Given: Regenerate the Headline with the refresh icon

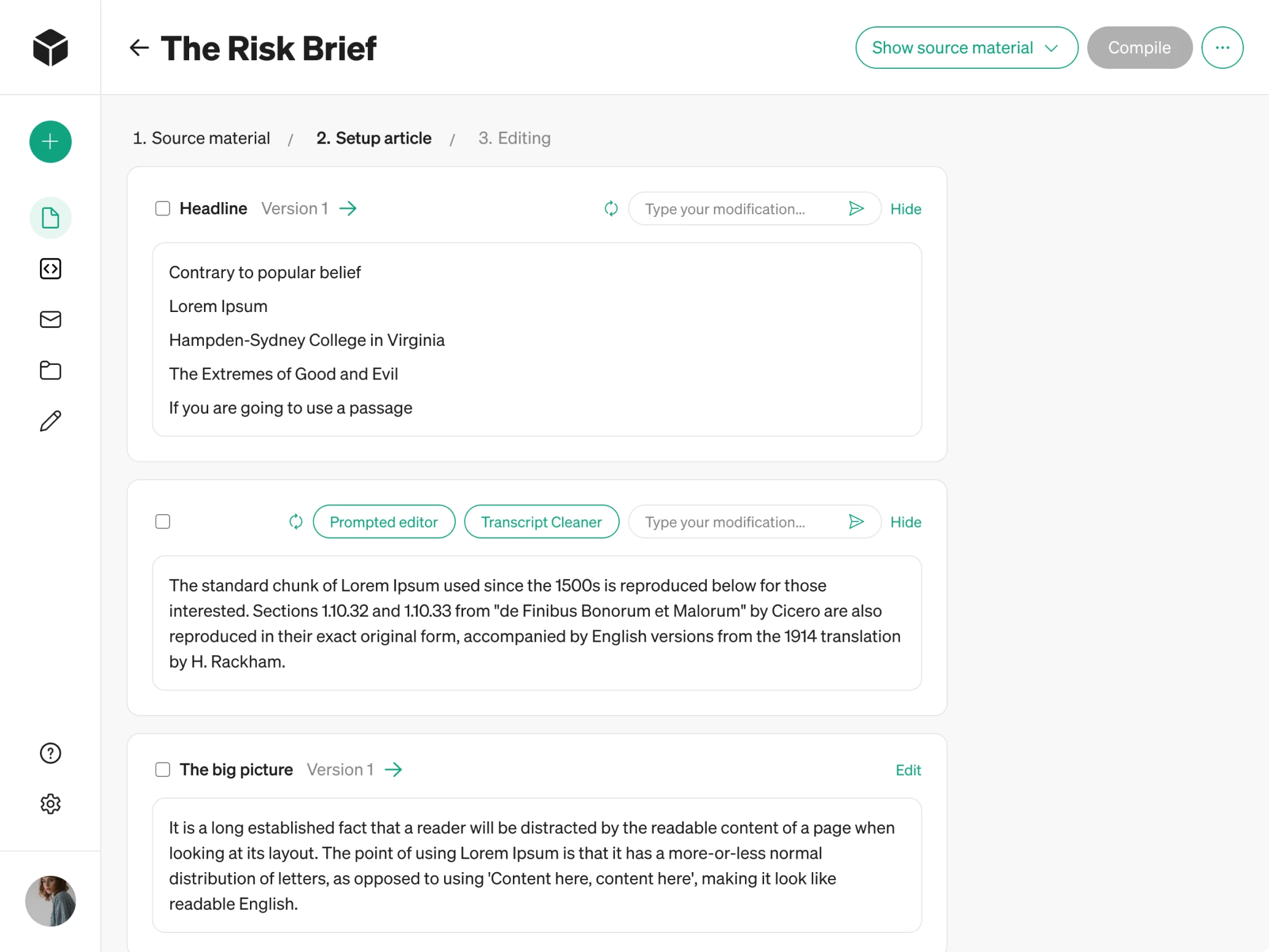Looking at the screenshot, I should pos(611,208).
